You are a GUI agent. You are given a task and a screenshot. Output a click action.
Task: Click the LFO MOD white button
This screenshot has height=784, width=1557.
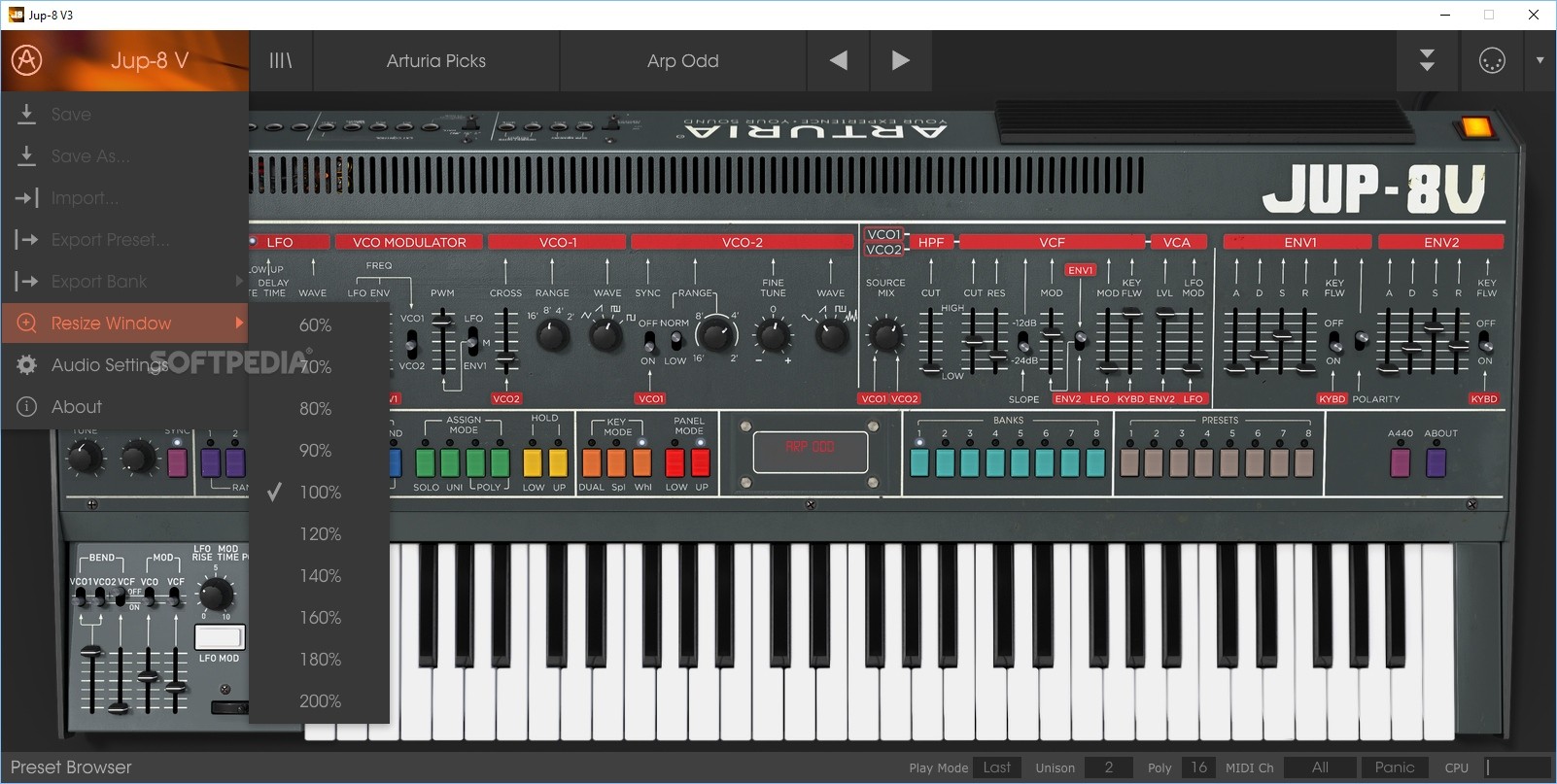[220, 637]
